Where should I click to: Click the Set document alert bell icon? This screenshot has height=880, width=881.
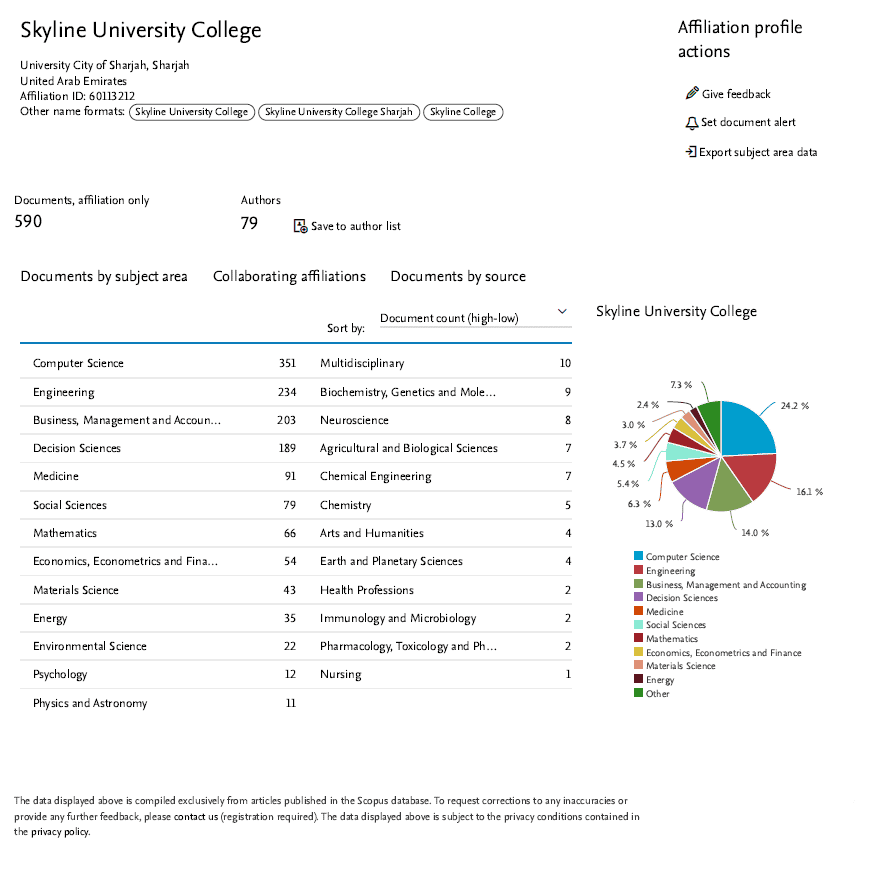click(x=692, y=123)
